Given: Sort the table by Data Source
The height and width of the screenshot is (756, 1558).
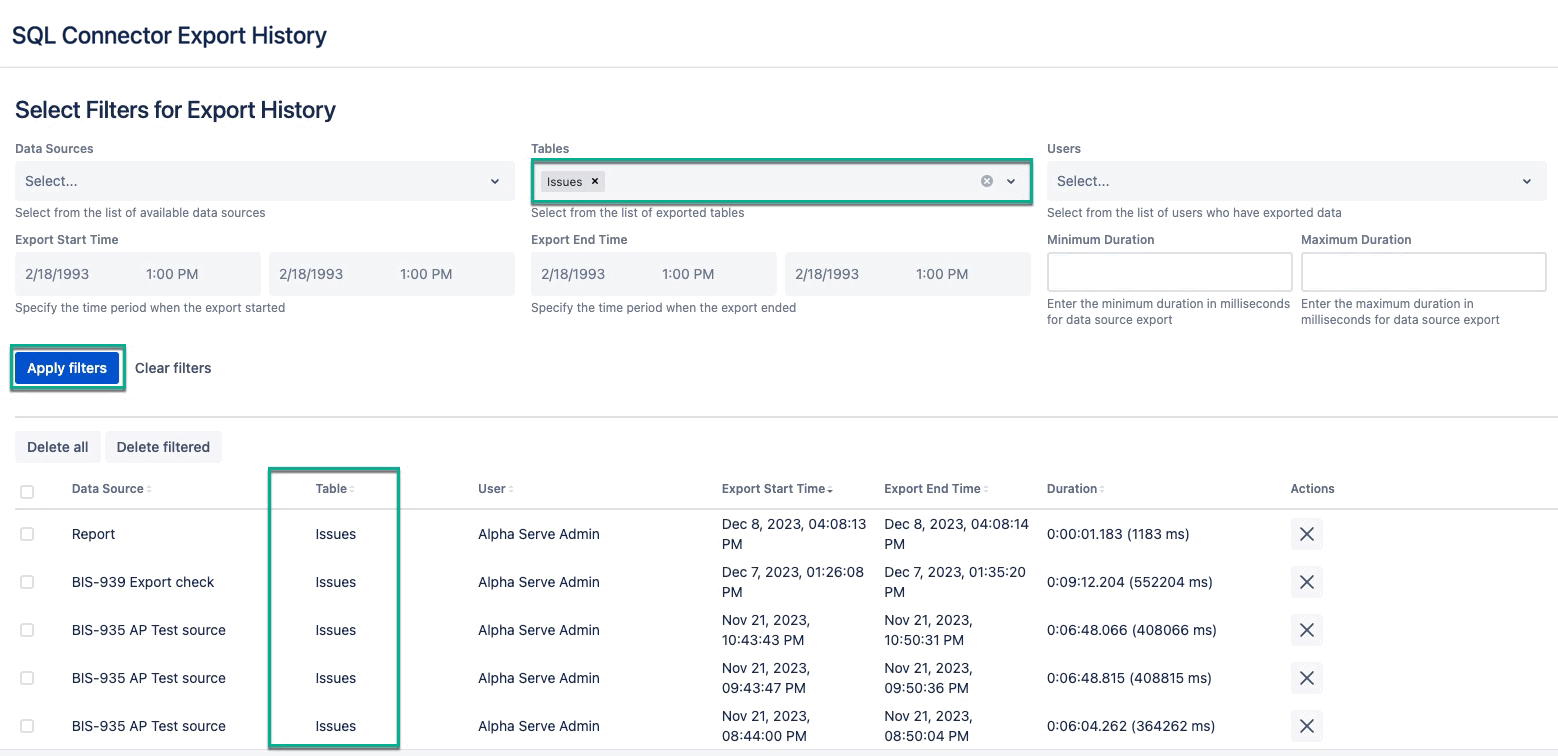Looking at the screenshot, I should click(x=109, y=488).
